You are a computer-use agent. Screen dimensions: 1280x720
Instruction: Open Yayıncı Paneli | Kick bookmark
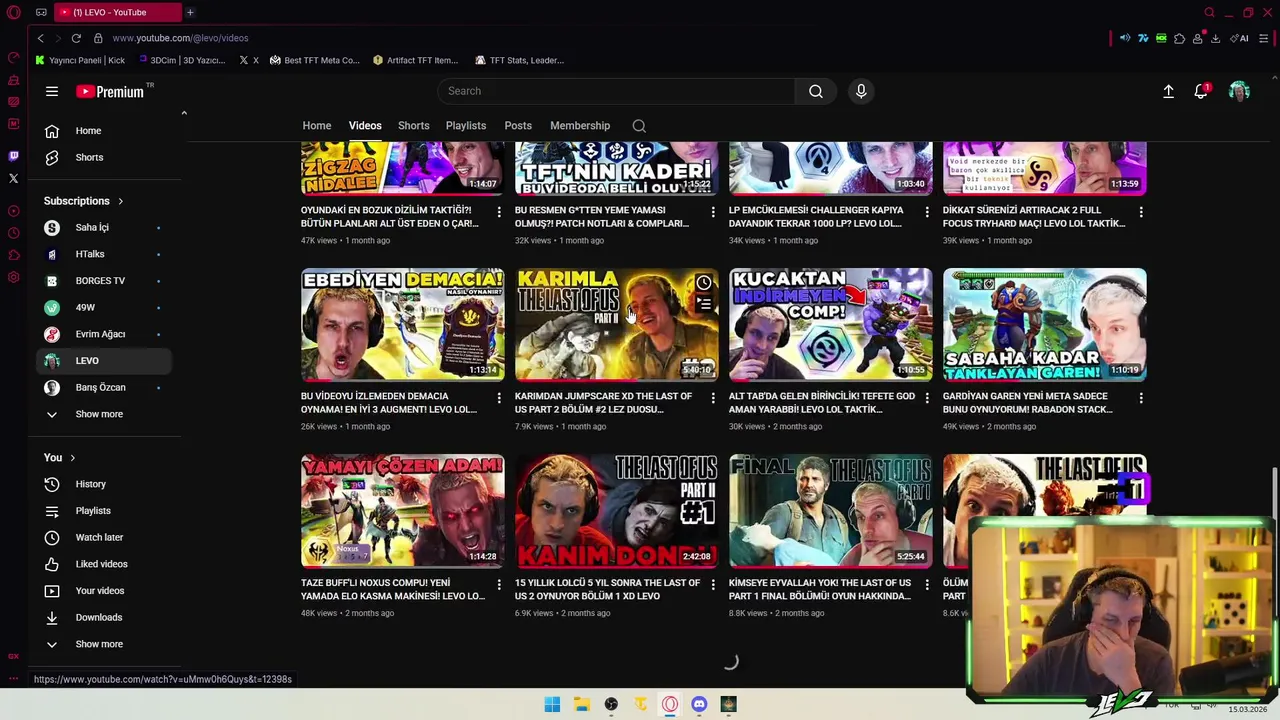pyautogui.click(x=80, y=60)
